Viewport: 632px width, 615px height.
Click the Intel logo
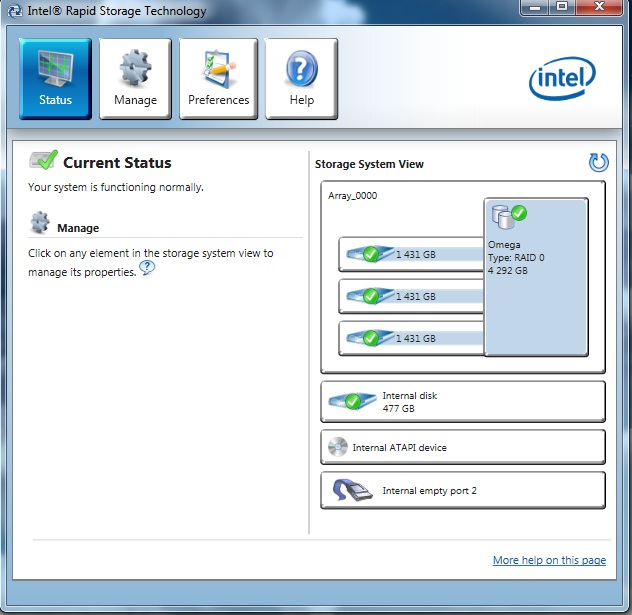tap(562, 78)
